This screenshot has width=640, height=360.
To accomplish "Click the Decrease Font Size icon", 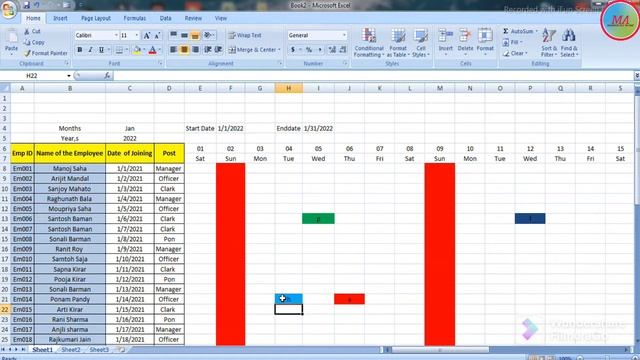I will pyautogui.click(x=157, y=36).
